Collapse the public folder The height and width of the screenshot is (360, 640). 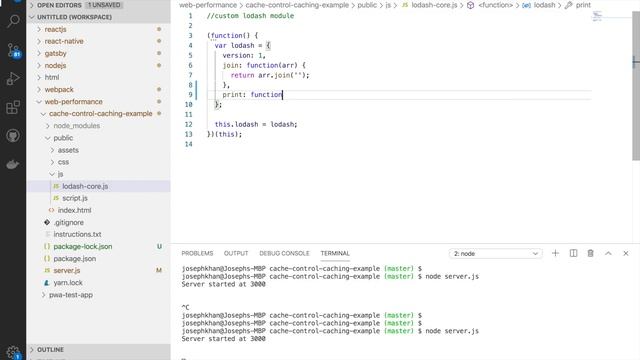63,138
